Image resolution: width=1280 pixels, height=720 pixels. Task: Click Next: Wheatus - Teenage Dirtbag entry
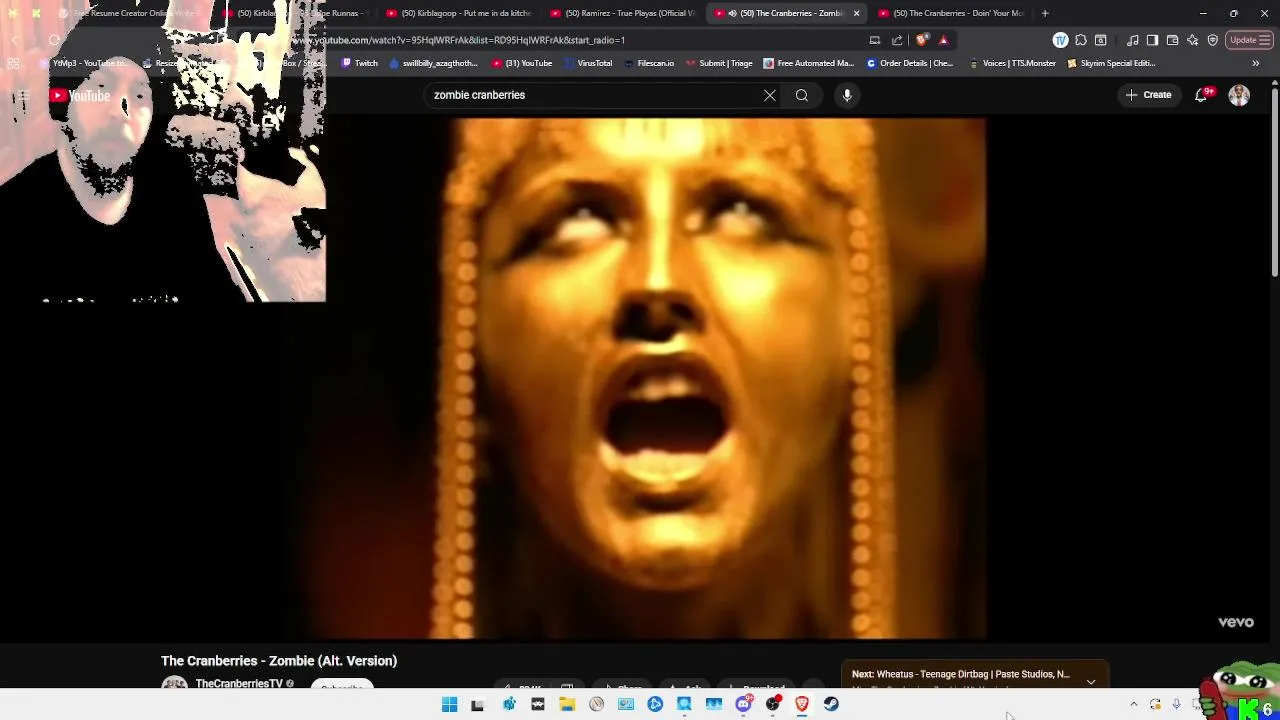961,674
